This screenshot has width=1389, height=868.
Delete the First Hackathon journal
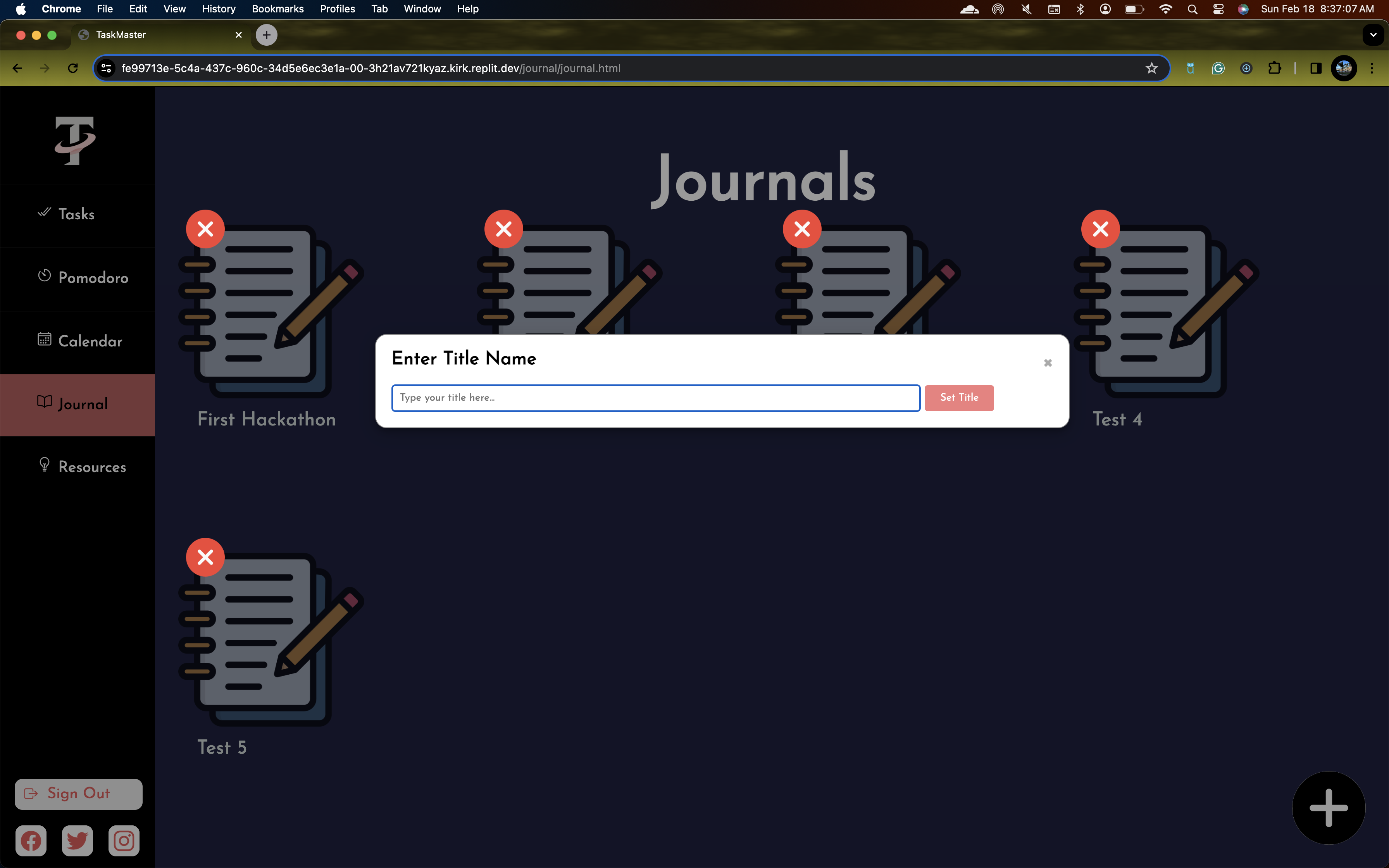click(205, 229)
